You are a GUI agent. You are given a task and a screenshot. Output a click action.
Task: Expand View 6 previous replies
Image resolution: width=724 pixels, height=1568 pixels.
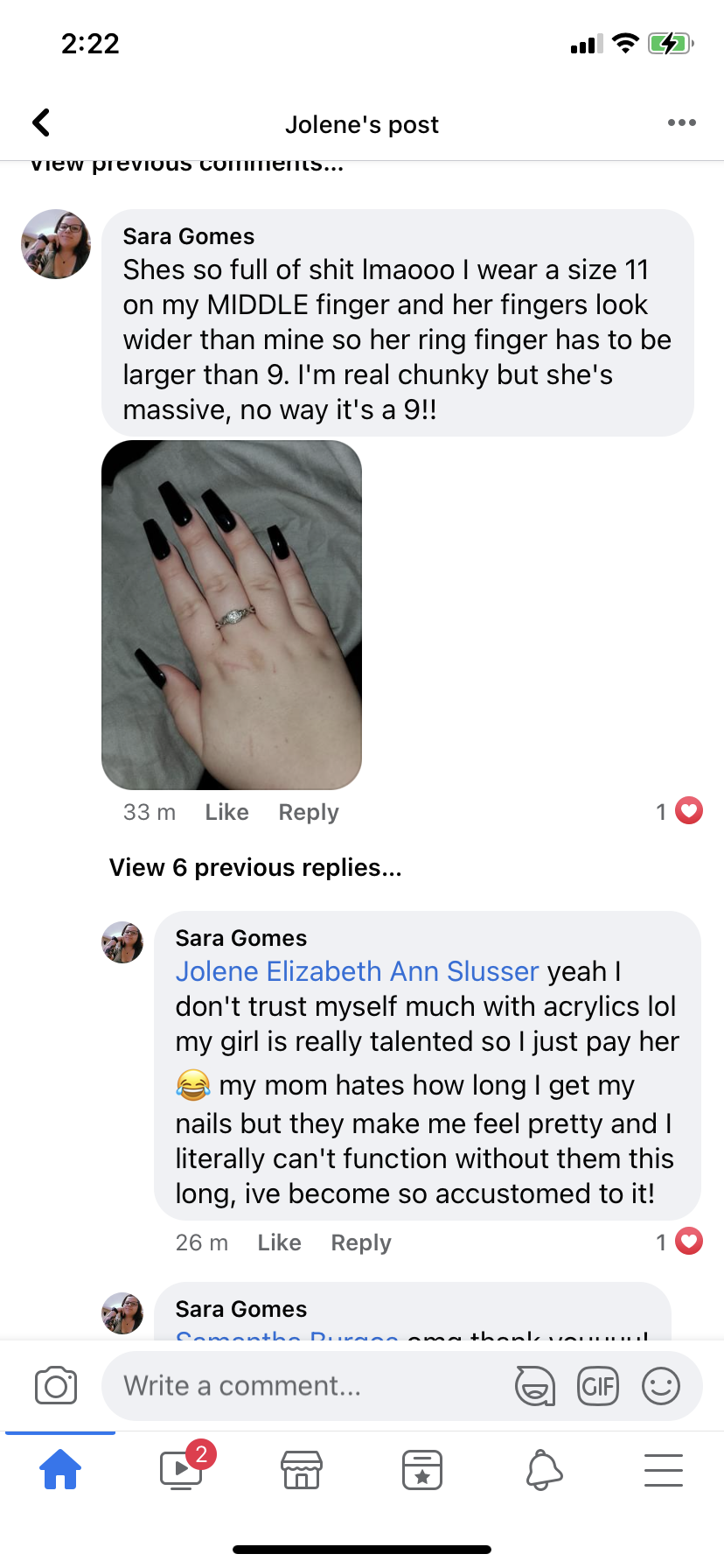(x=255, y=867)
